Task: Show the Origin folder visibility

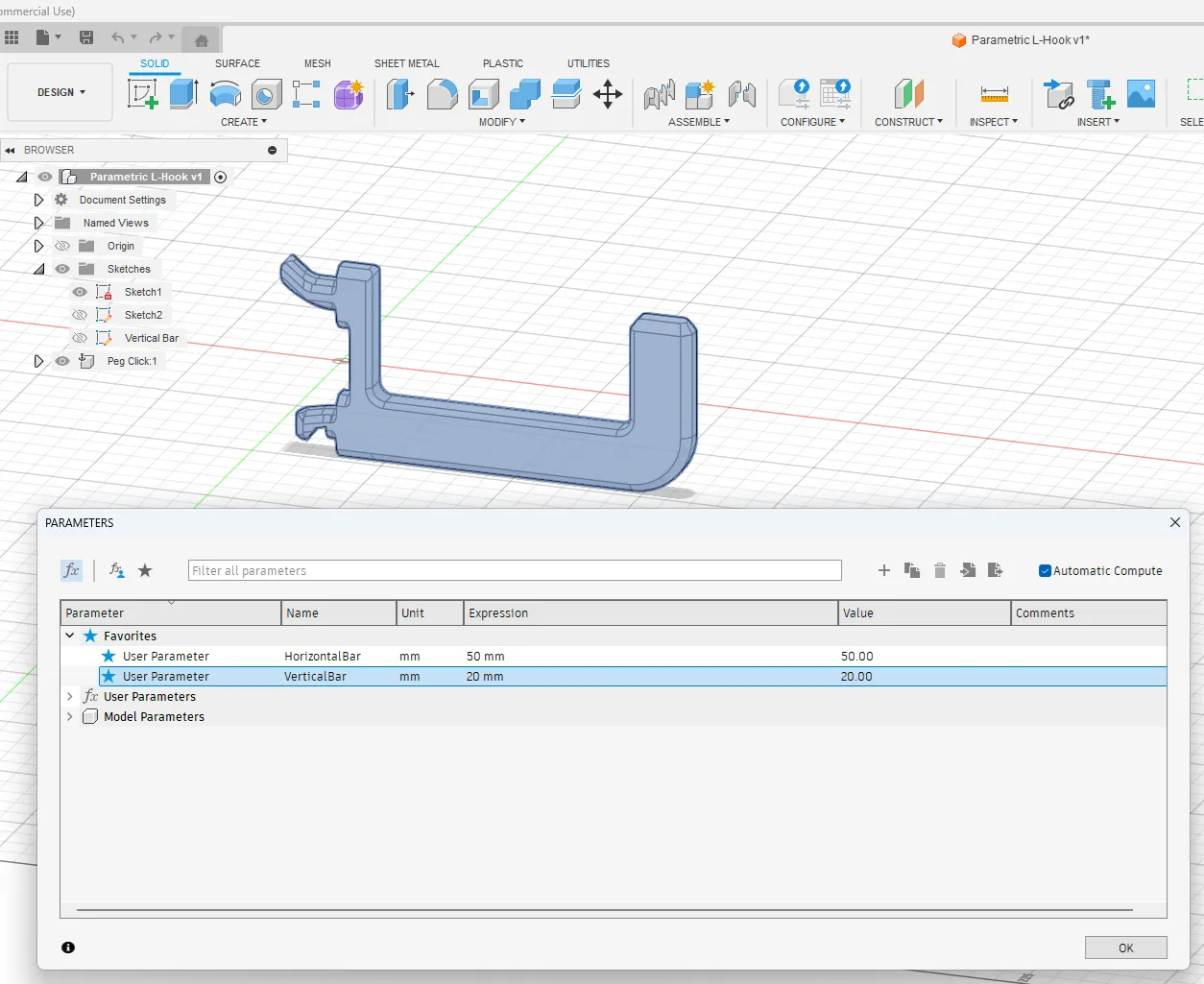Action: click(x=61, y=246)
